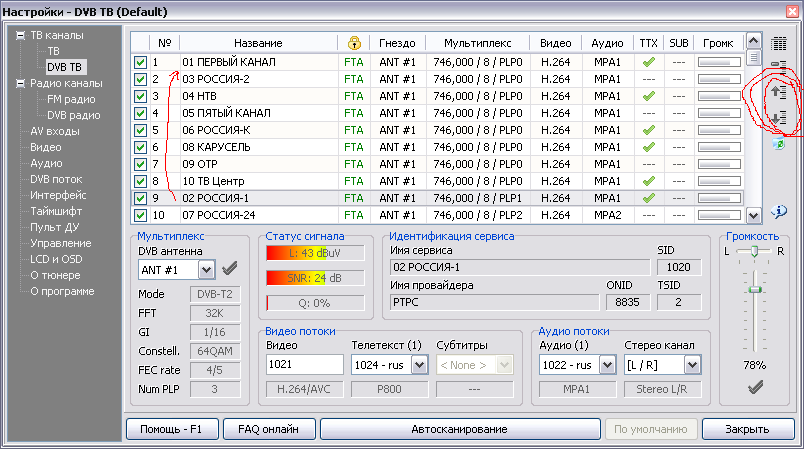Click the recycle bin delete icon

pyautogui.click(x=779, y=145)
